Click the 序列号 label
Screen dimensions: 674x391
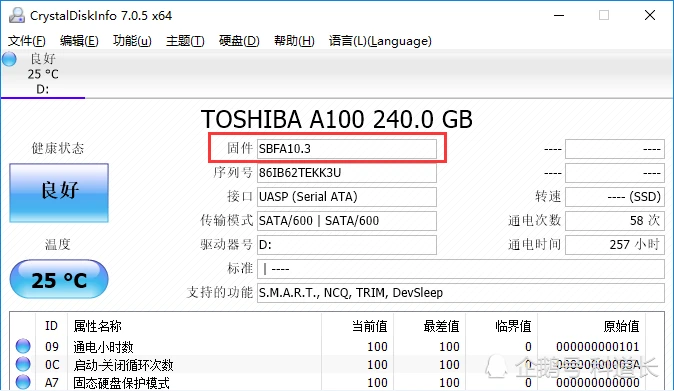point(233,173)
